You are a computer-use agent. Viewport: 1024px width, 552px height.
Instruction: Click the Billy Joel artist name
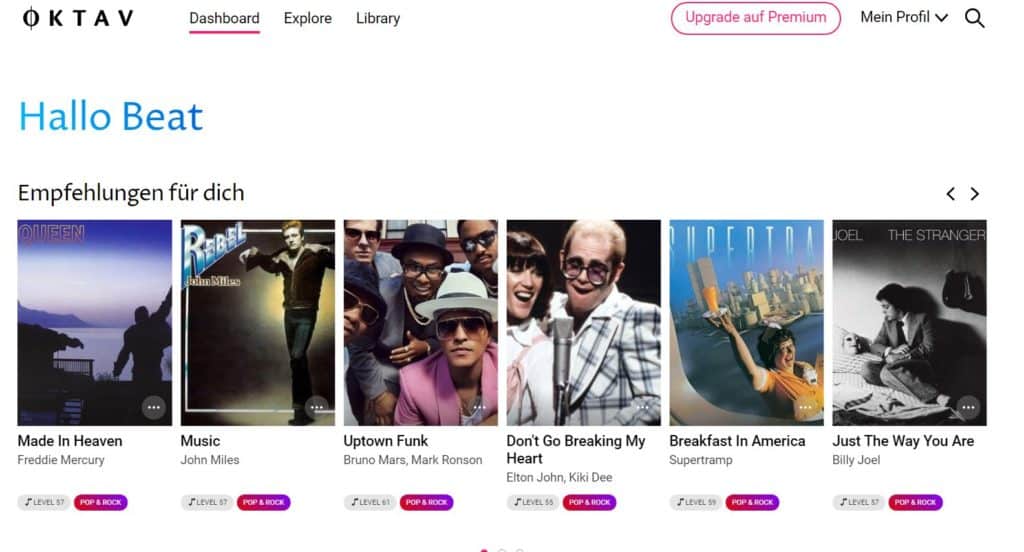(856, 460)
